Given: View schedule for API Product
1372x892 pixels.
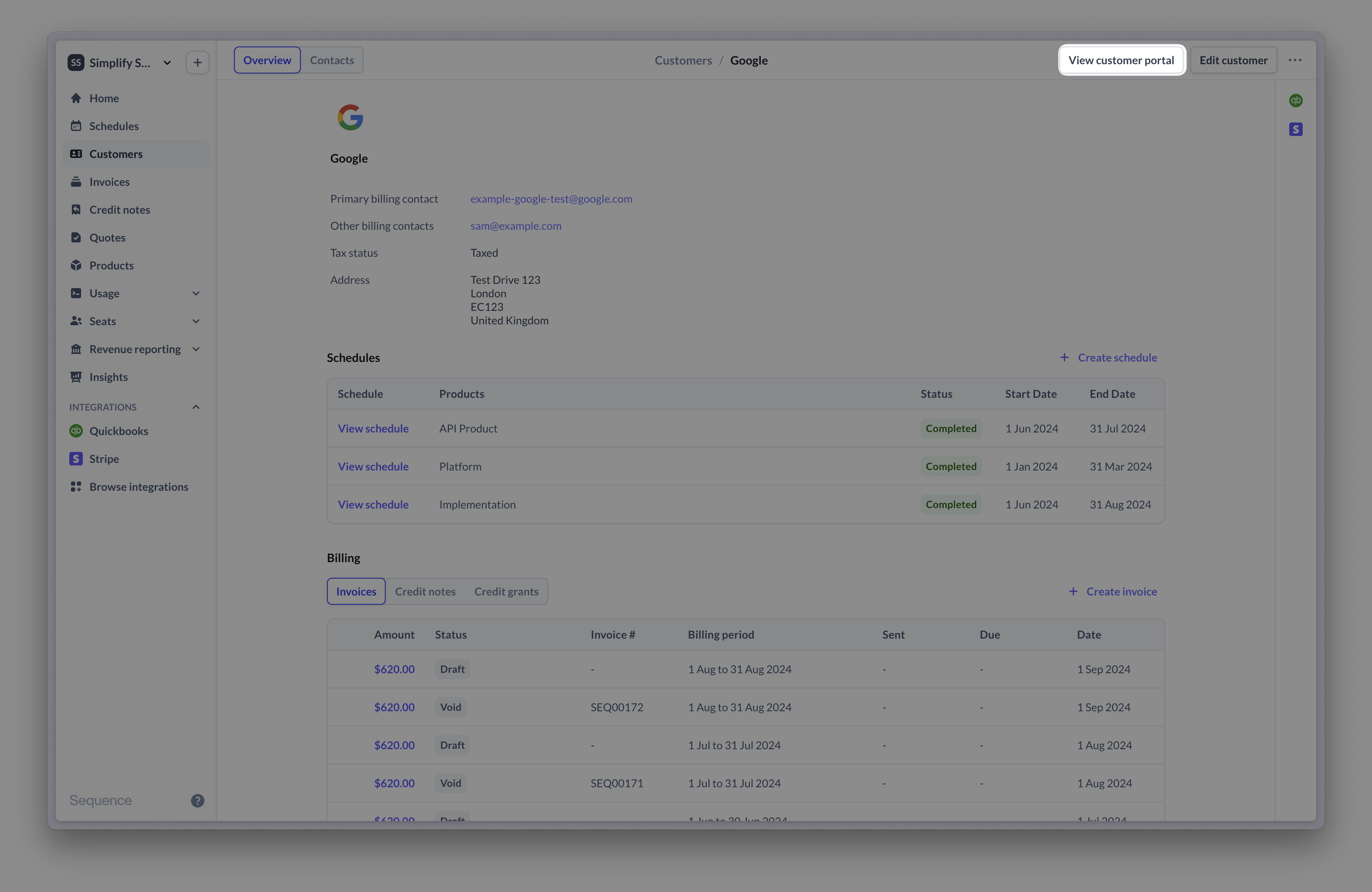Looking at the screenshot, I should (x=373, y=428).
